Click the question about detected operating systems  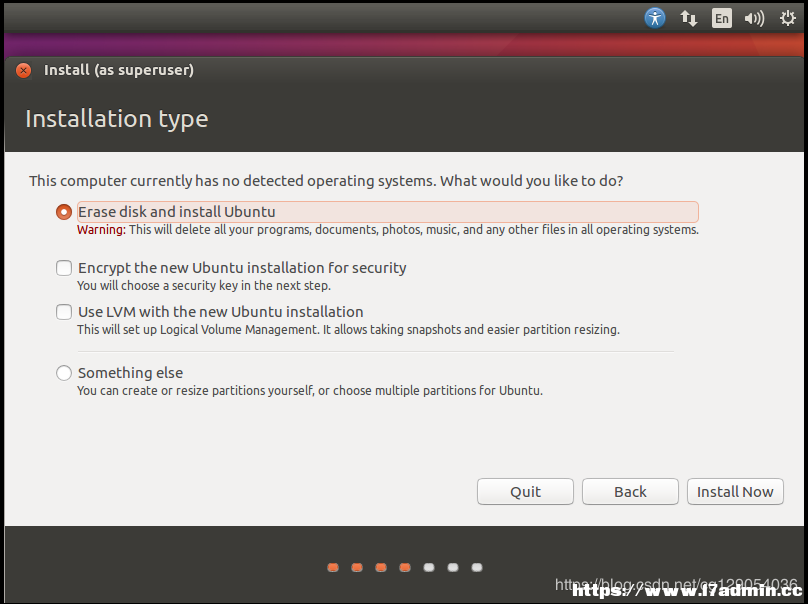326,181
